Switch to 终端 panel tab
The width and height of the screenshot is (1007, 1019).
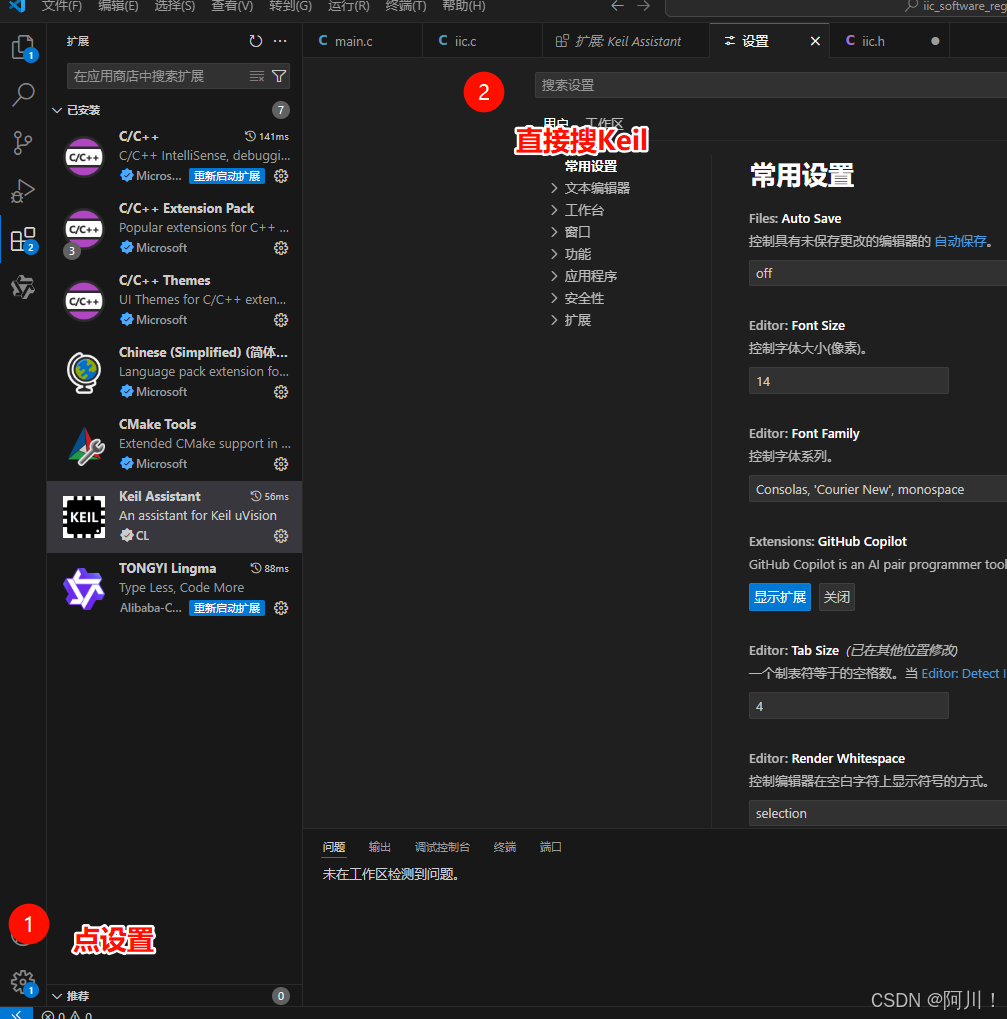505,847
